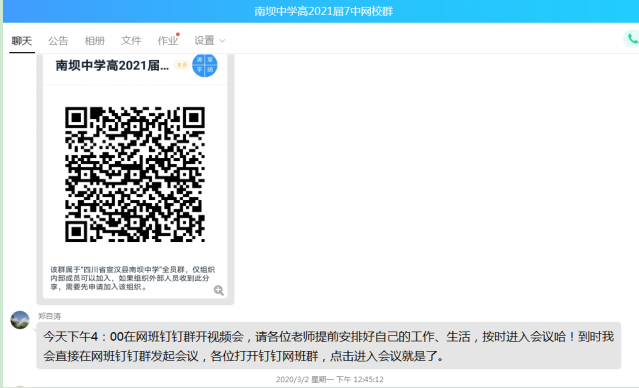Open the group QR code image
The width and height of the screenshot is (639, 388).
[x=135, y=174]
